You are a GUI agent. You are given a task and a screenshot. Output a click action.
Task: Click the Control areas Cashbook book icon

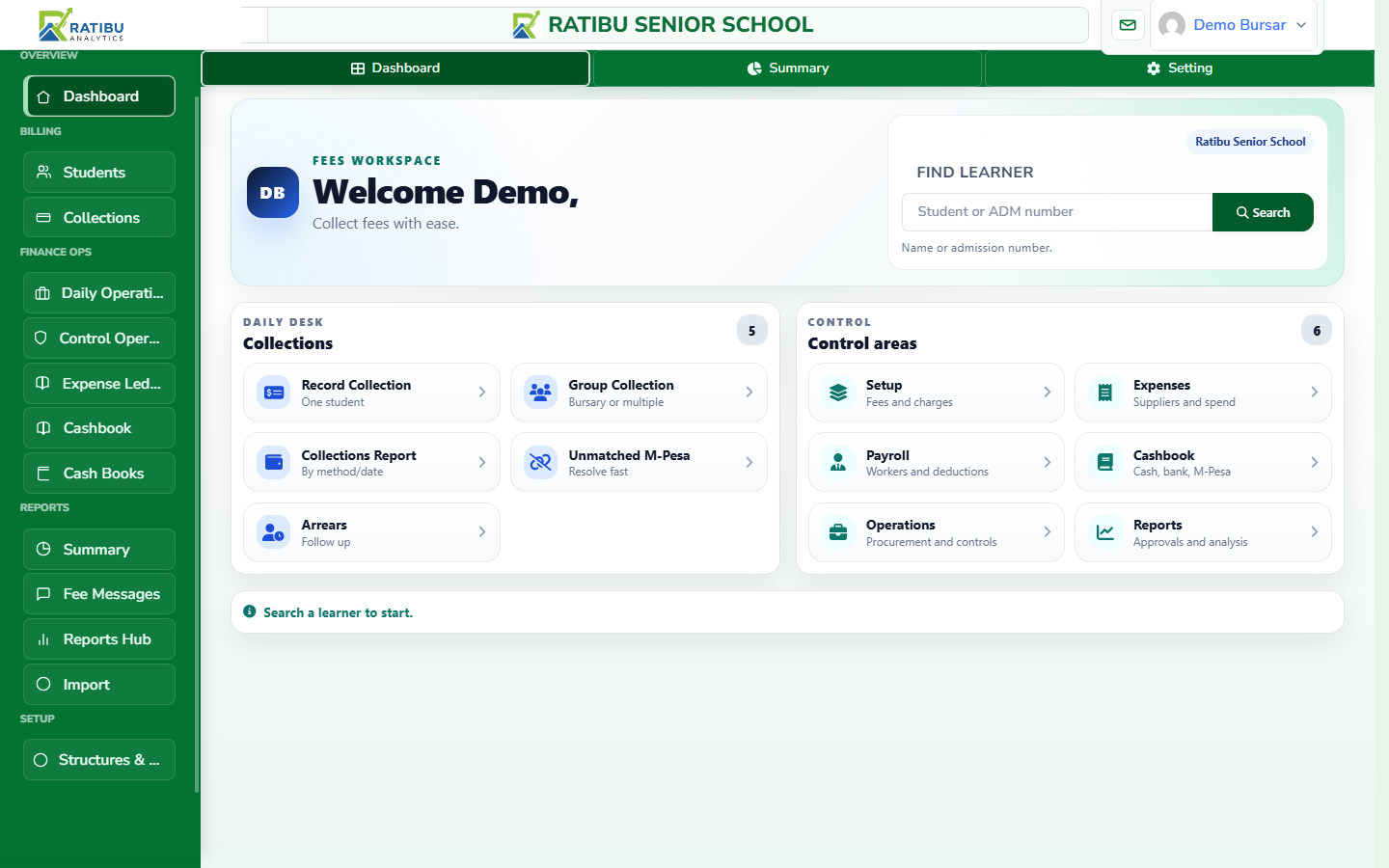click(x=1105, y=463)
